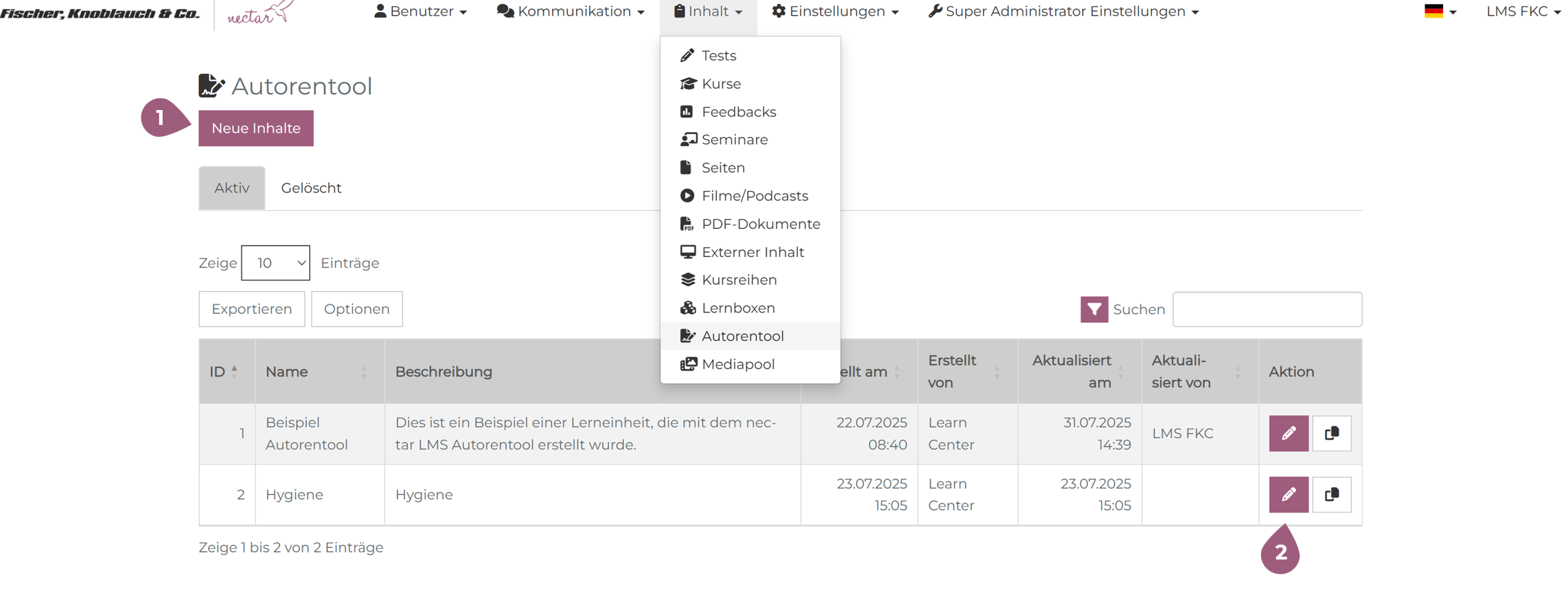Switch to the Gelöscht tab
This screenshot has width=1568, height=595.
point(311,188)
